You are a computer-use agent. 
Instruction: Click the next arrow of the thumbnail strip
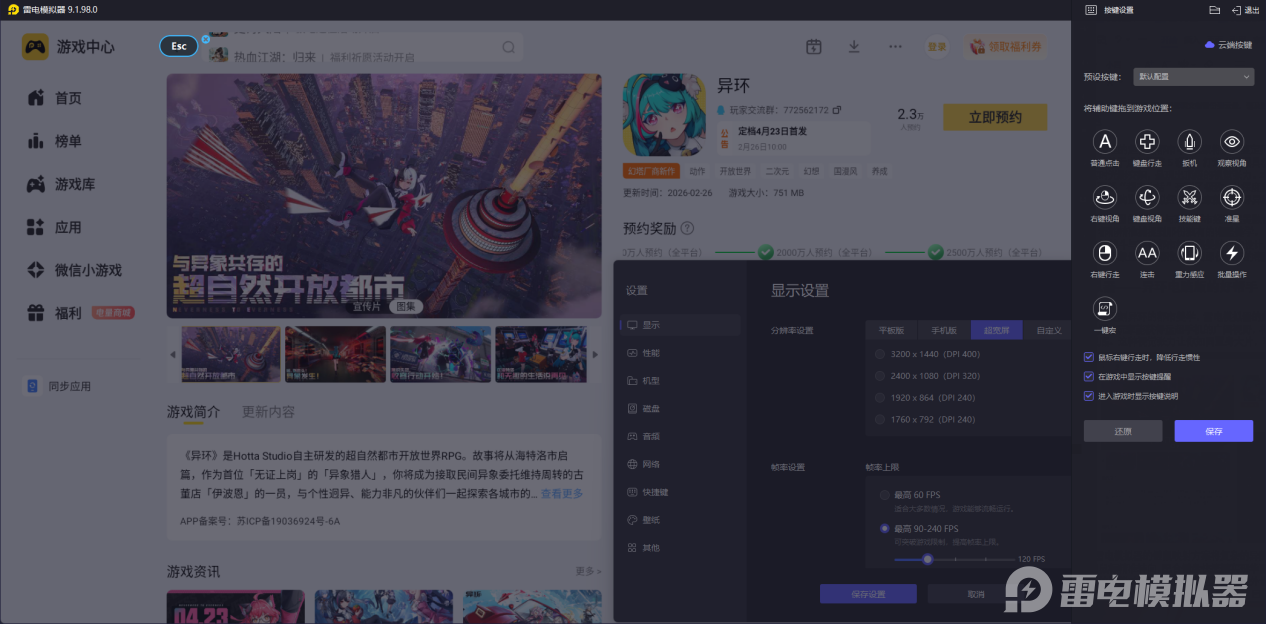click(x=595, y=354)
